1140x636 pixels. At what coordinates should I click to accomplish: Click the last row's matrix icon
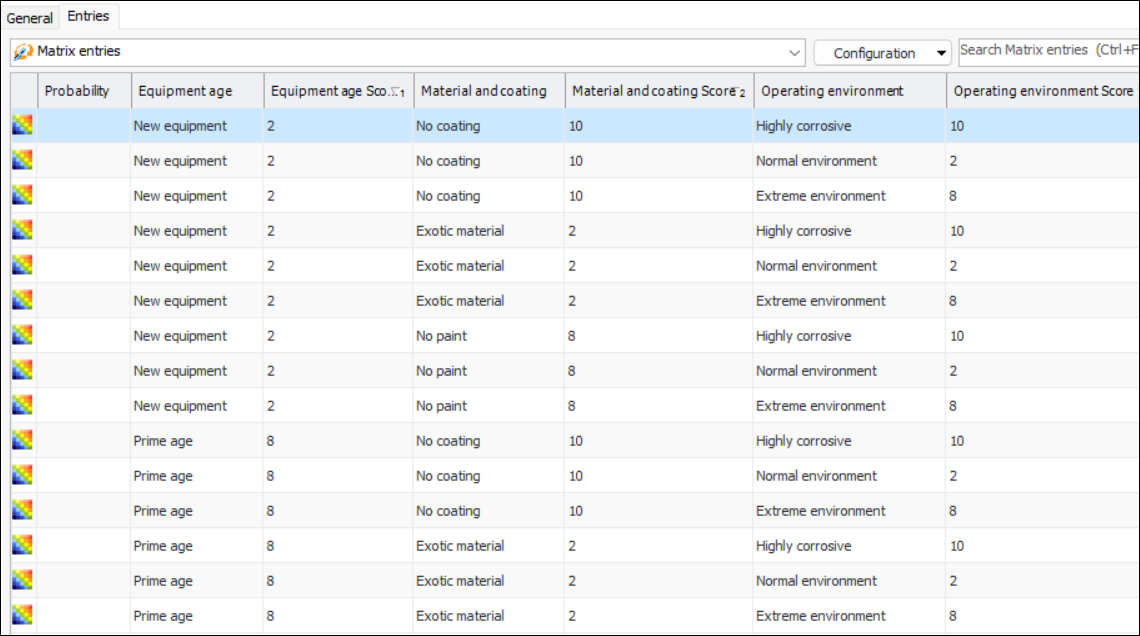[x=22, y=616]
